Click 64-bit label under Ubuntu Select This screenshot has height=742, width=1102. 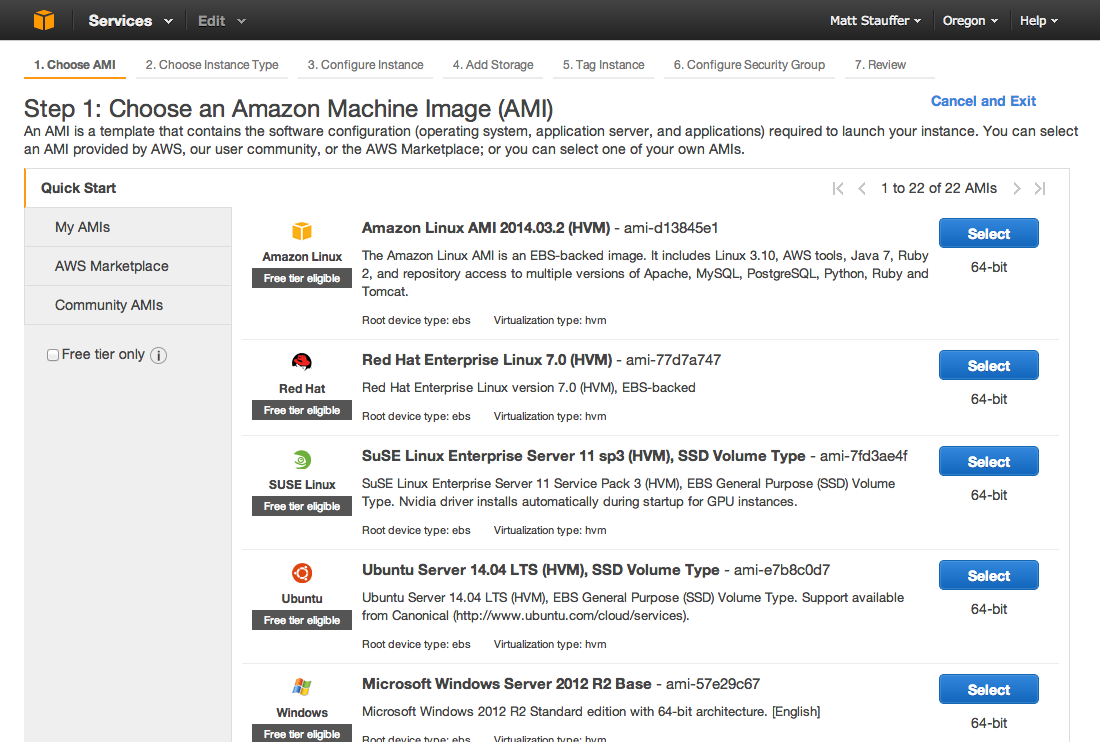(x=989, y=609)
